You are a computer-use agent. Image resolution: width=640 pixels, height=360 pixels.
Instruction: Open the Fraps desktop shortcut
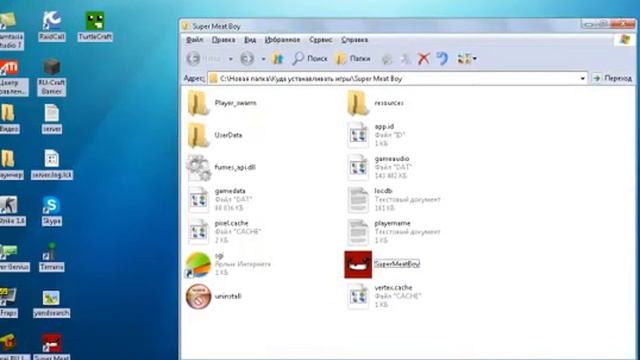tap(9, 302)
